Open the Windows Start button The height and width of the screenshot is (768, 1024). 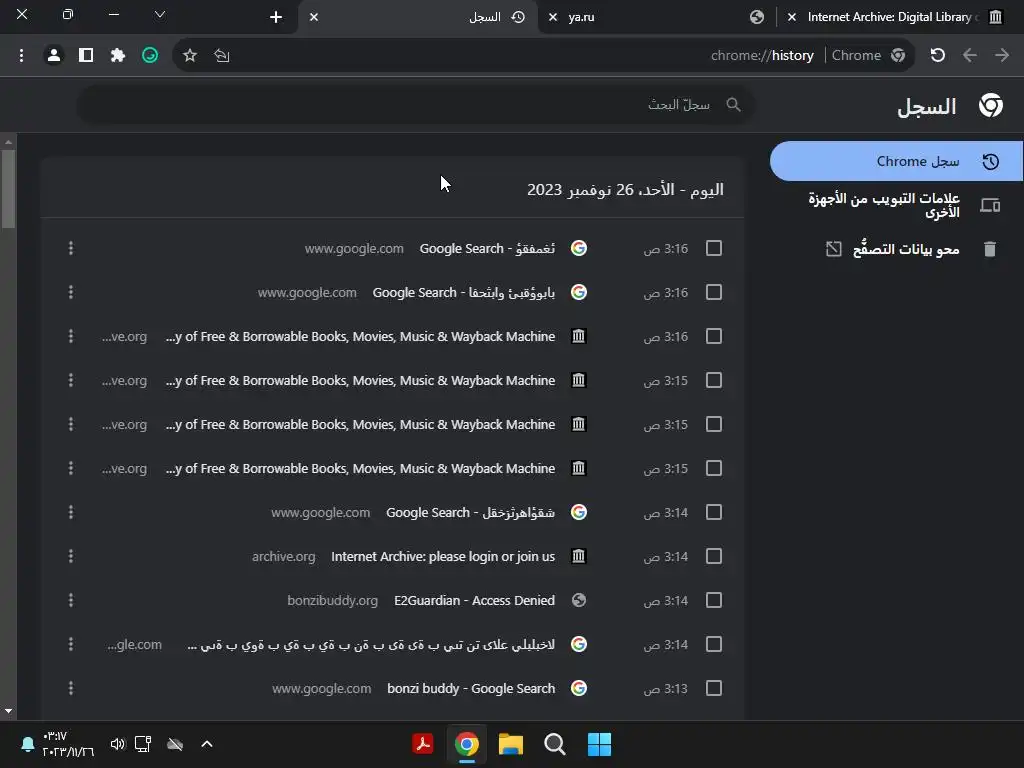coord(600,744)
